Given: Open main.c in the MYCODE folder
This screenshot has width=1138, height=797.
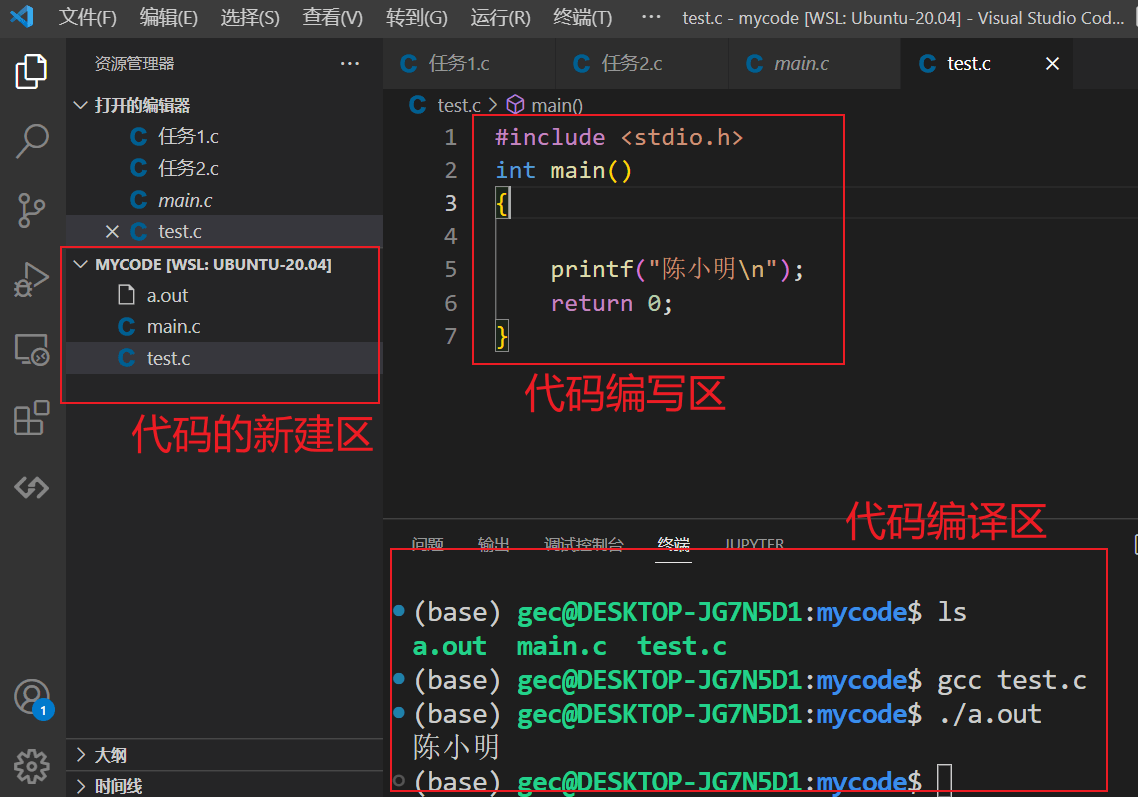Looking at the screenshot, I should pyautogui.click(x=224, y=327).
